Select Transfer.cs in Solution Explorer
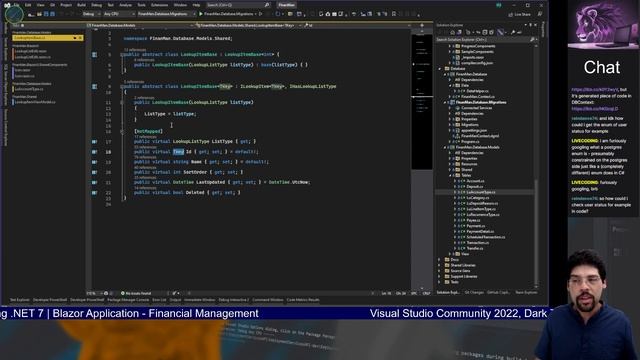Image resolution: width=640 pixels, height=360 pixels. (x=475, y=248)
